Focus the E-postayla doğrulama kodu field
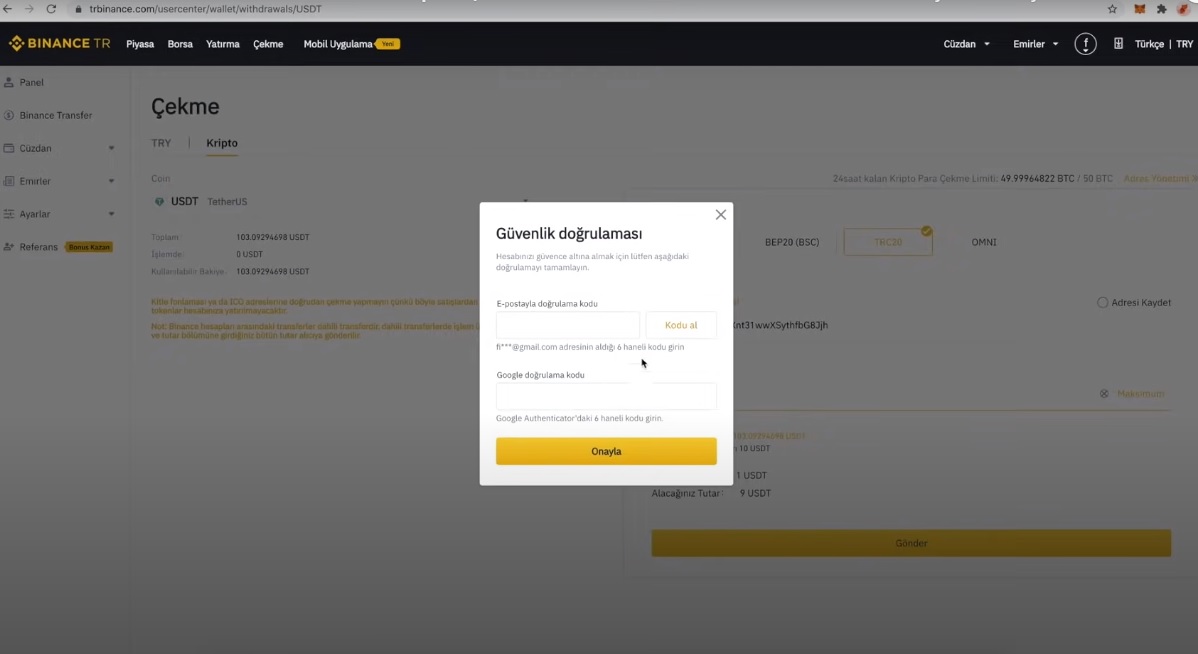1198x654 pixels. (x=568, y=325)
